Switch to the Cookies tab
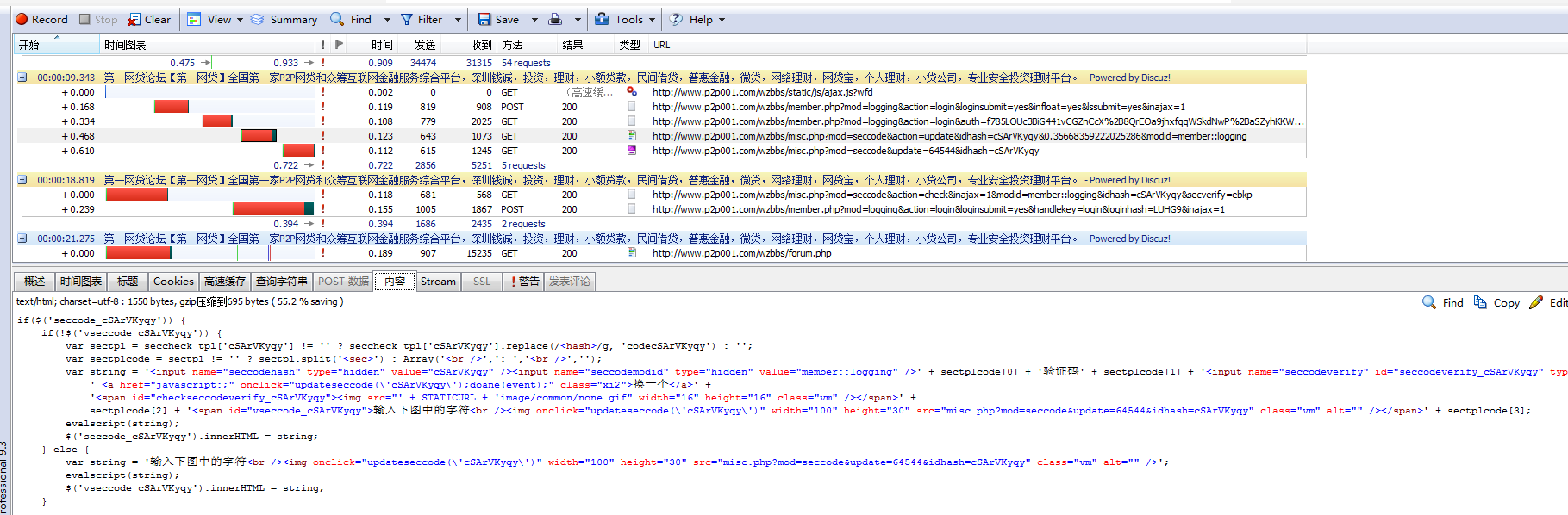 click(173, 282)
